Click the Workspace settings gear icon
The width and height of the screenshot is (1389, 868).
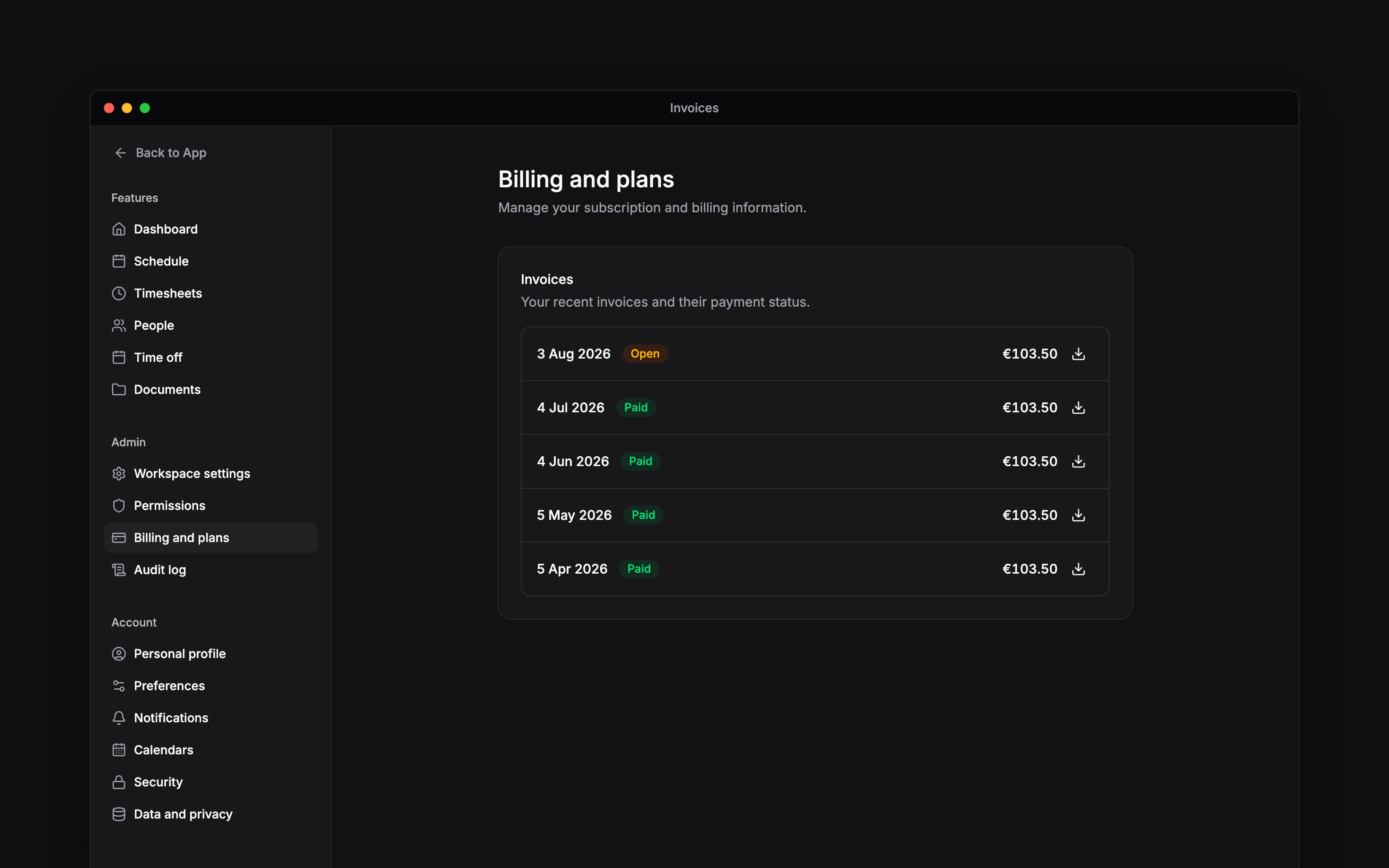click(x=119, y=474)
